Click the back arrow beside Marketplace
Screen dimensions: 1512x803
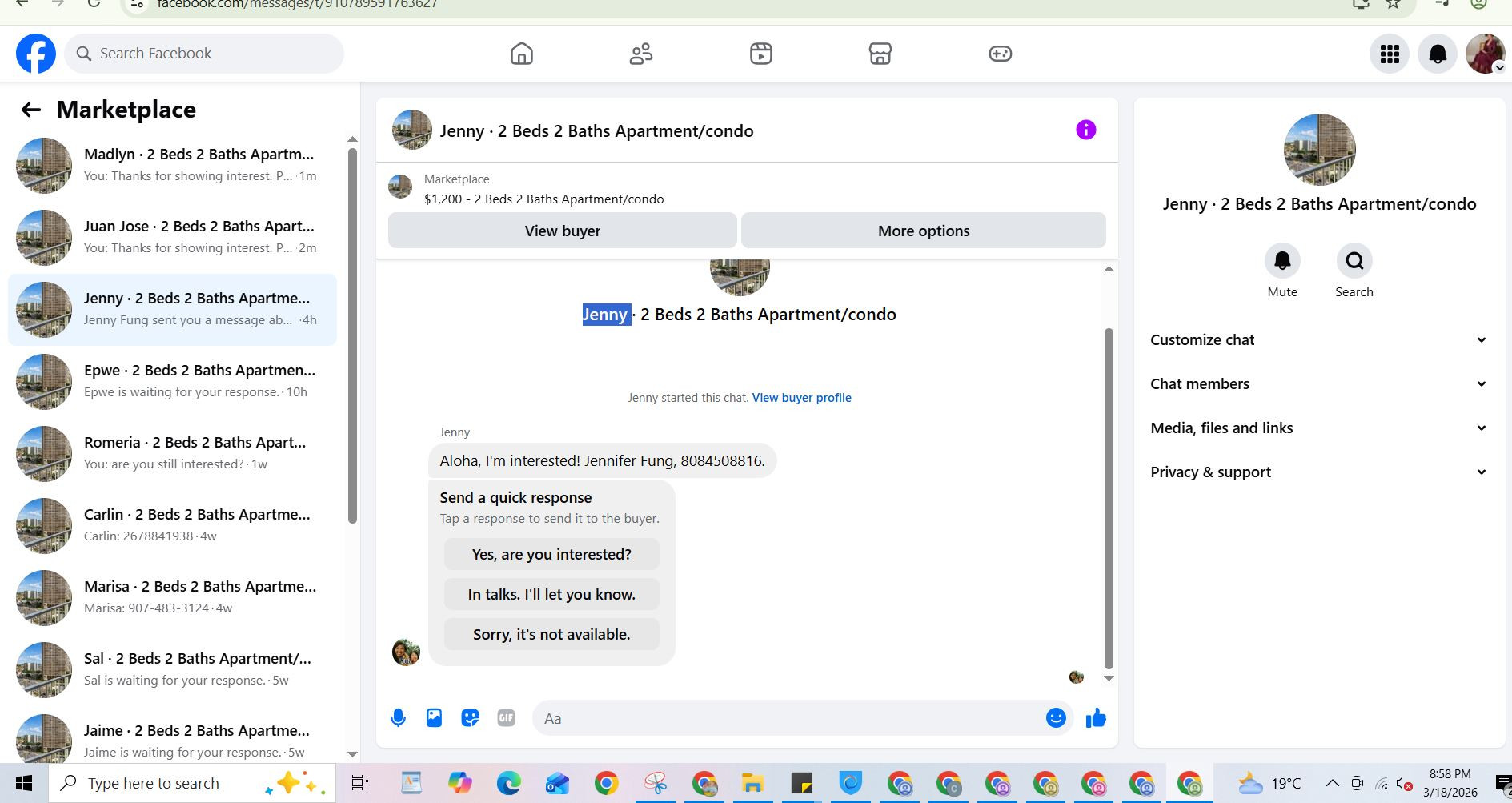[x=31, y=110]
